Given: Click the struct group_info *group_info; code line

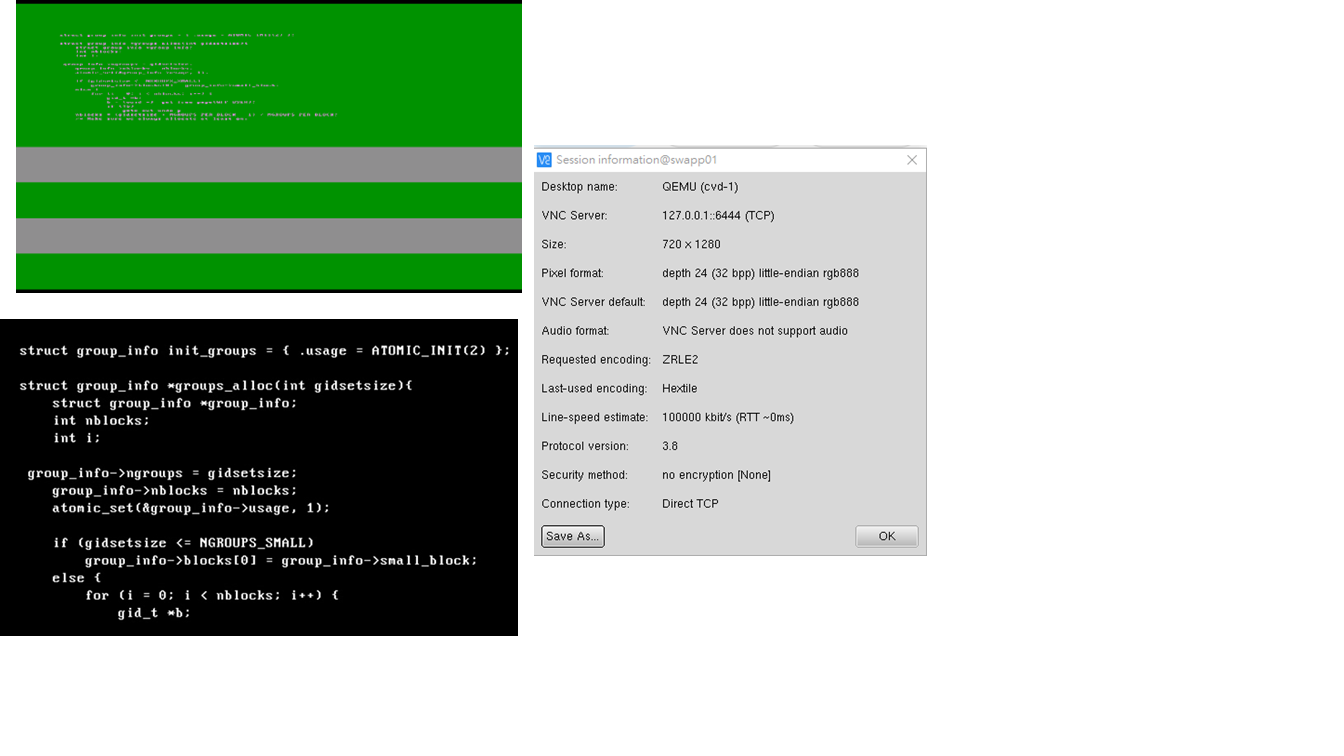Looking at the screenshot, I should 175,404.
